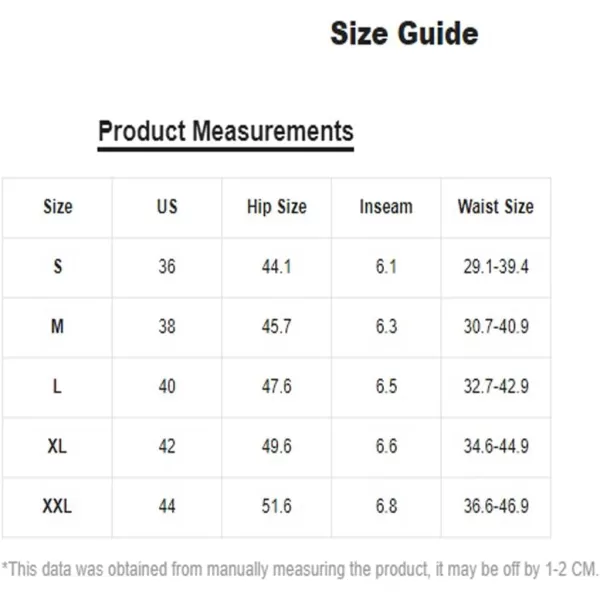The width and height of the screenshot is (600, 600).
Task: Click US size 36 cell
Action: click(x=167, y=267)
